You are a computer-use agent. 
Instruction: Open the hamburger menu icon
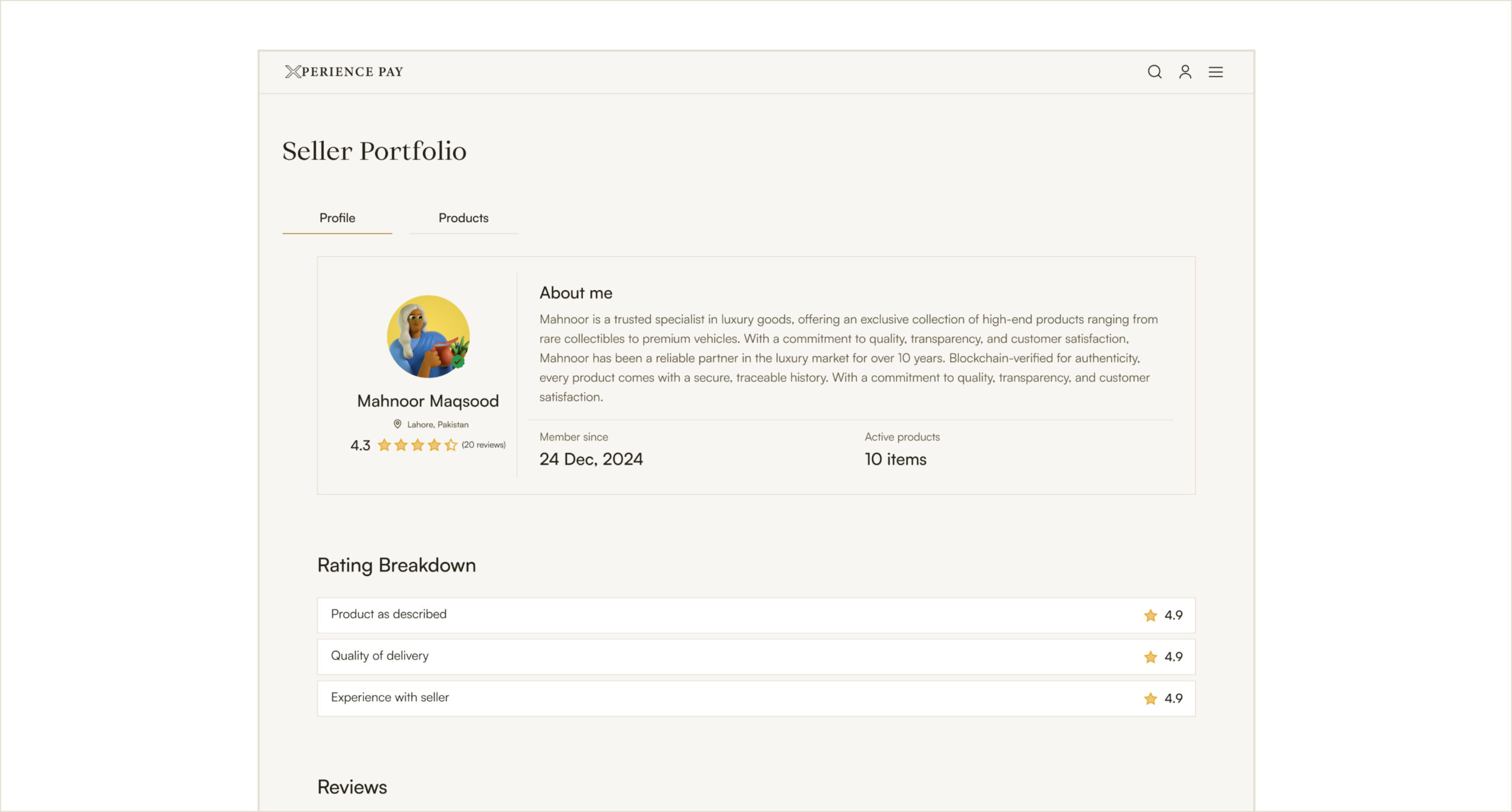coord(1216,72)
